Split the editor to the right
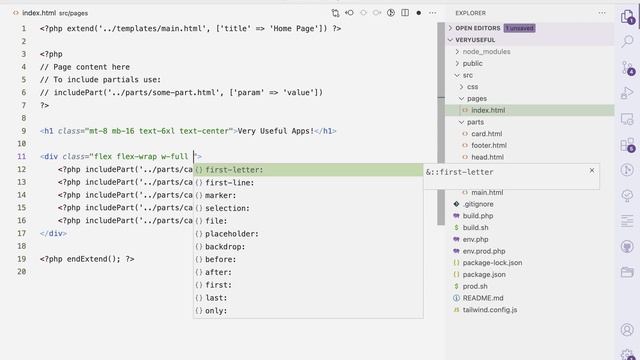 (x=405, y=13)
